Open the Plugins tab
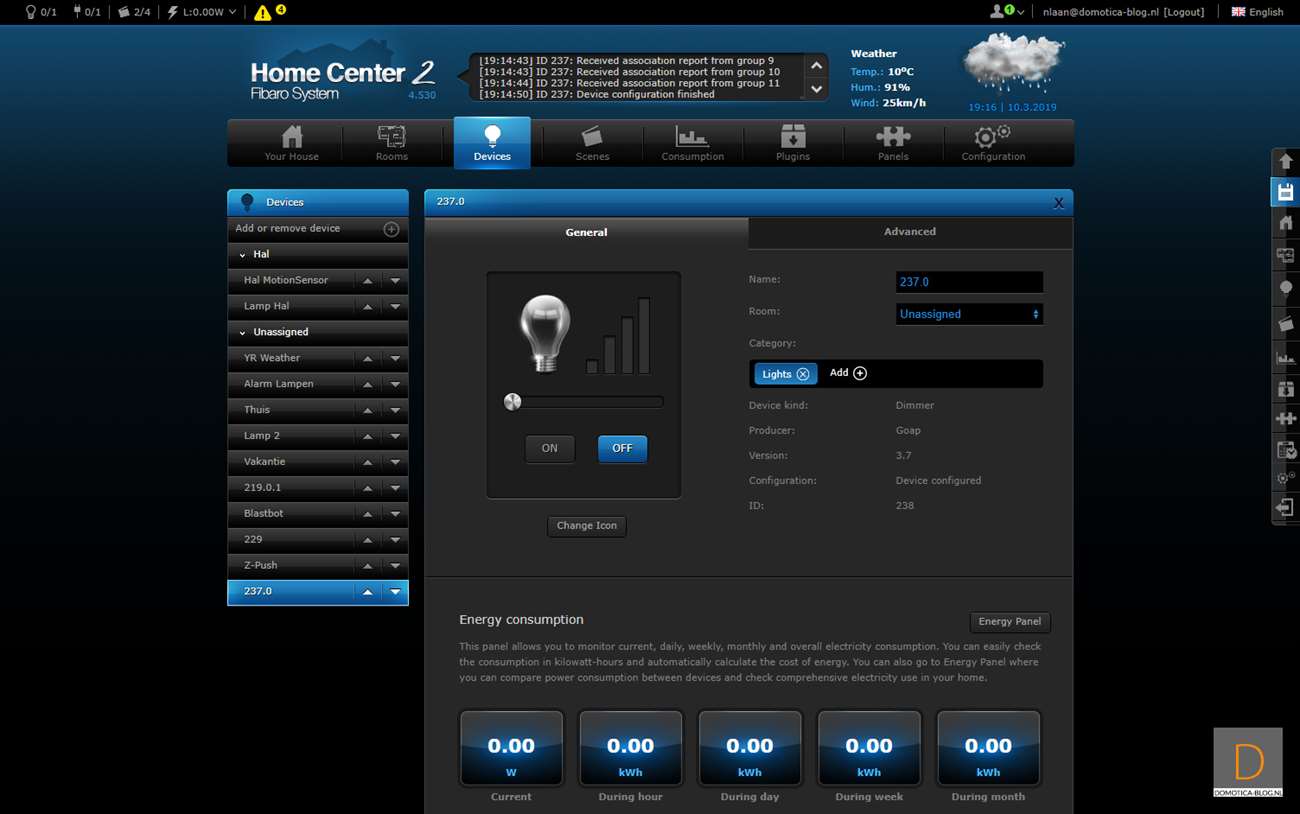Viewport: 1300px width, 814px height. tap(793, 143)
